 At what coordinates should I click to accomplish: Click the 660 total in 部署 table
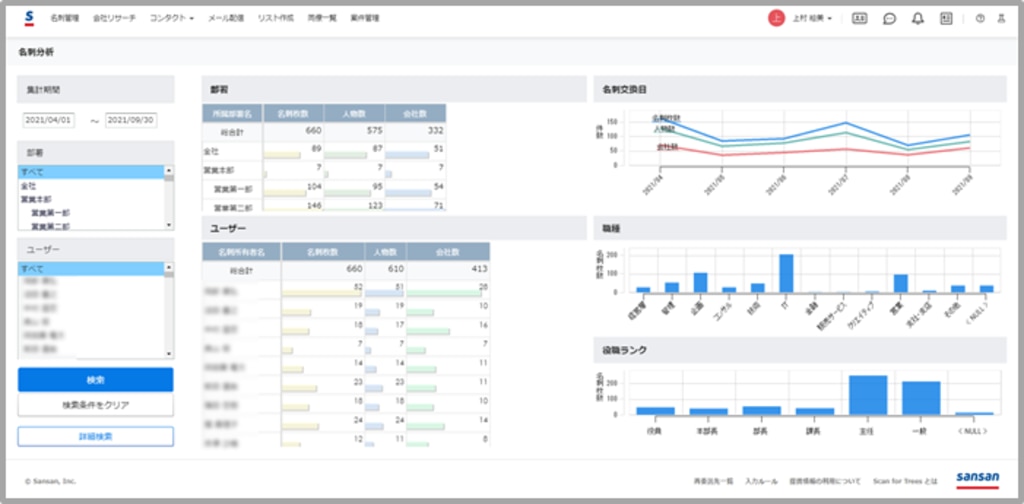point(313,131)
